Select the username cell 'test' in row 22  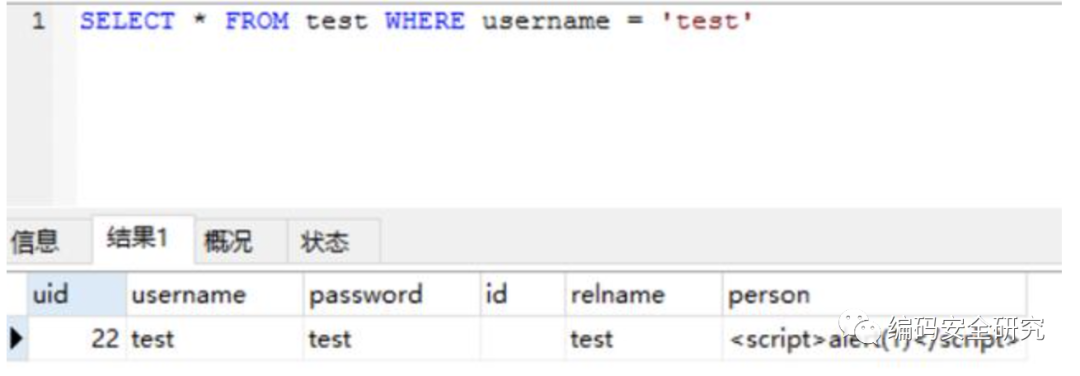(x=214, y=339)
